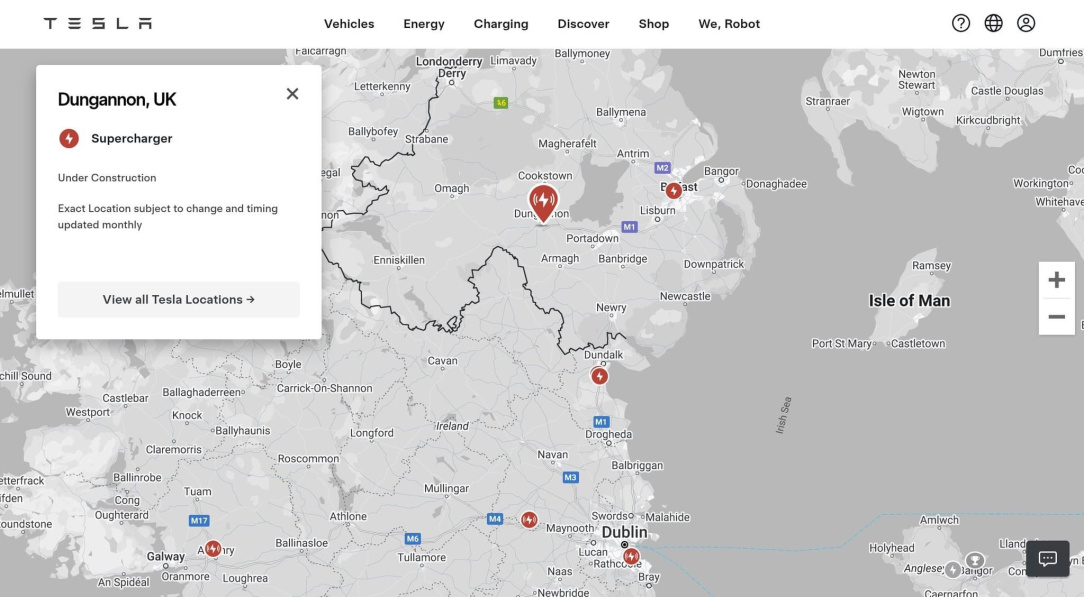The width and height of the screenshot is (1084, 597).
Task: Click the Dublin city label
Action: pyautogui.click(x=624, y=532)
